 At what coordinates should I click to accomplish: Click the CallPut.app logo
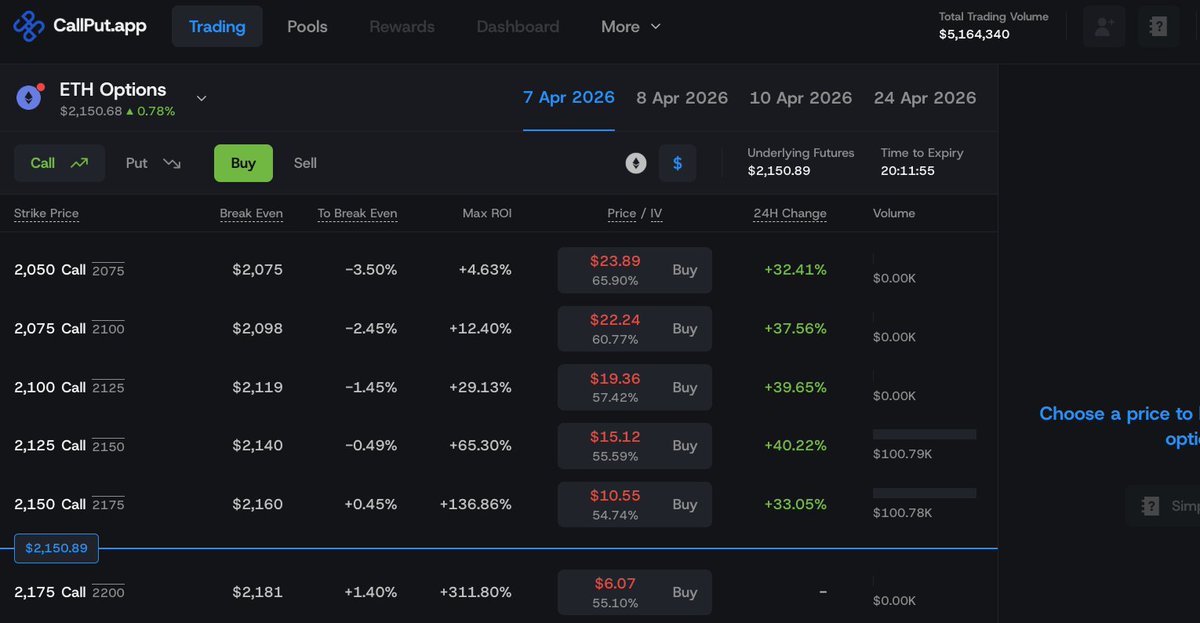click(x=80, y=27)
